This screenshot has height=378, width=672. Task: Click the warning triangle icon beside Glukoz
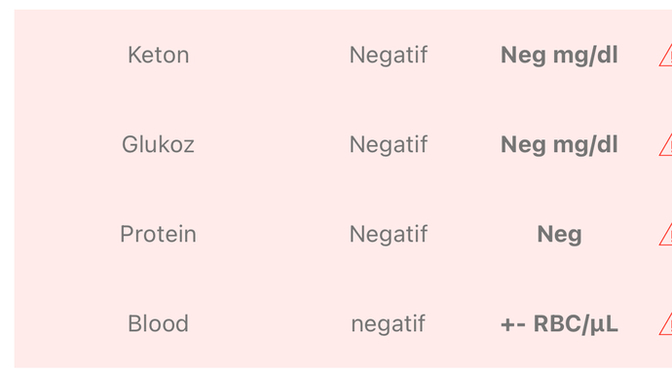(x=666, y=145)
